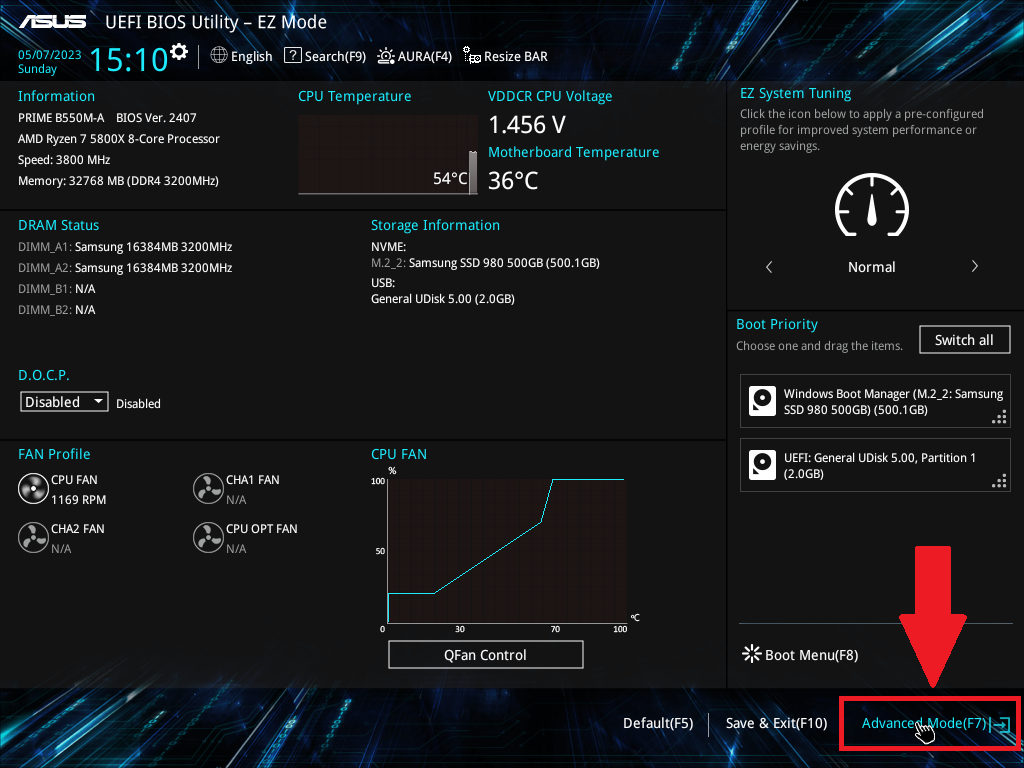Open QFan Control
Screen dimensions: 1024x768
pos(485,654)
